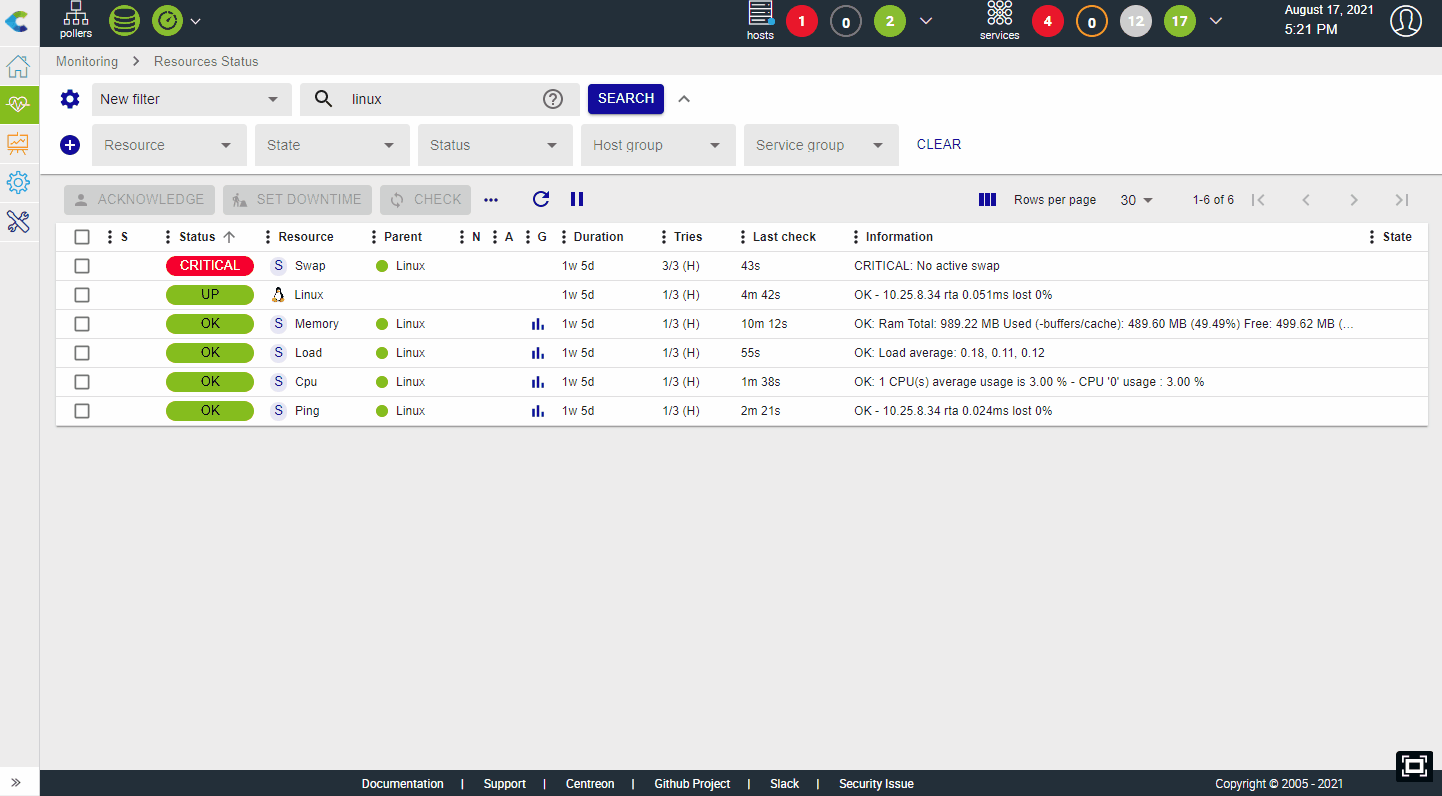Screen dimensions: 1442x796
Task: Toggle fullscreen mode icon
Action: pyautogui.click(x=1414, y=766)
